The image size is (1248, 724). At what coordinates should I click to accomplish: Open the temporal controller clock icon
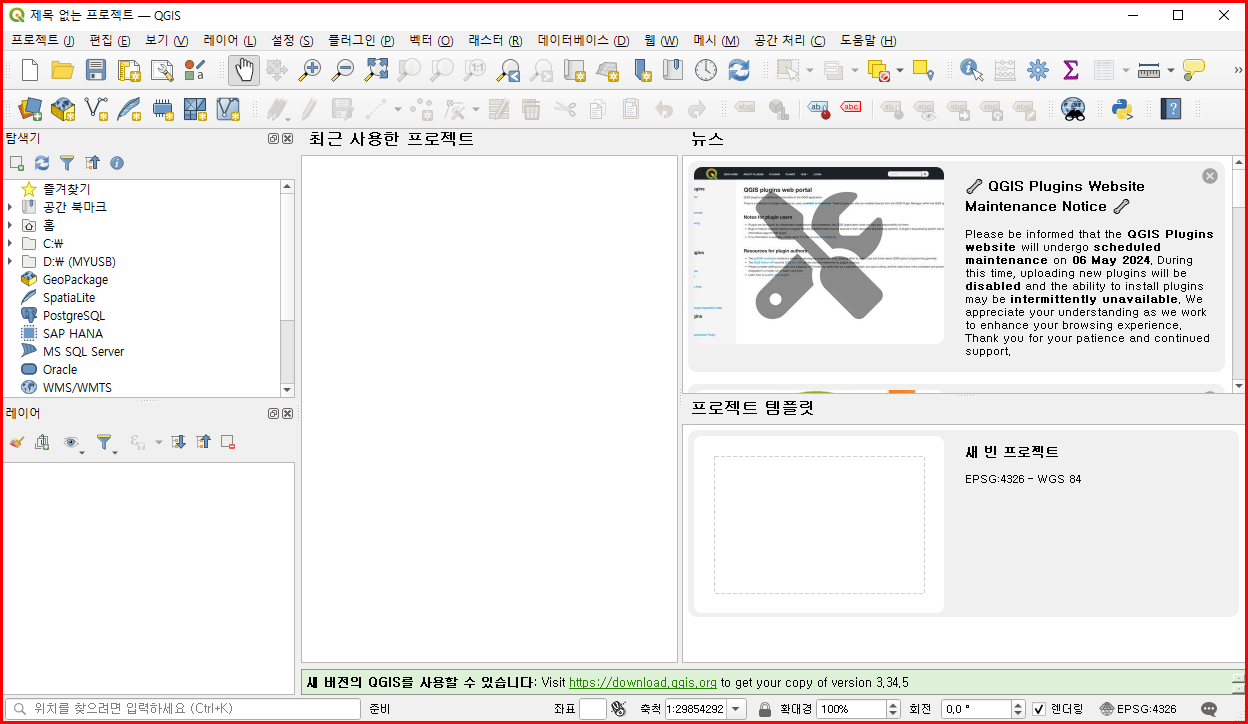tap(706, 70)
